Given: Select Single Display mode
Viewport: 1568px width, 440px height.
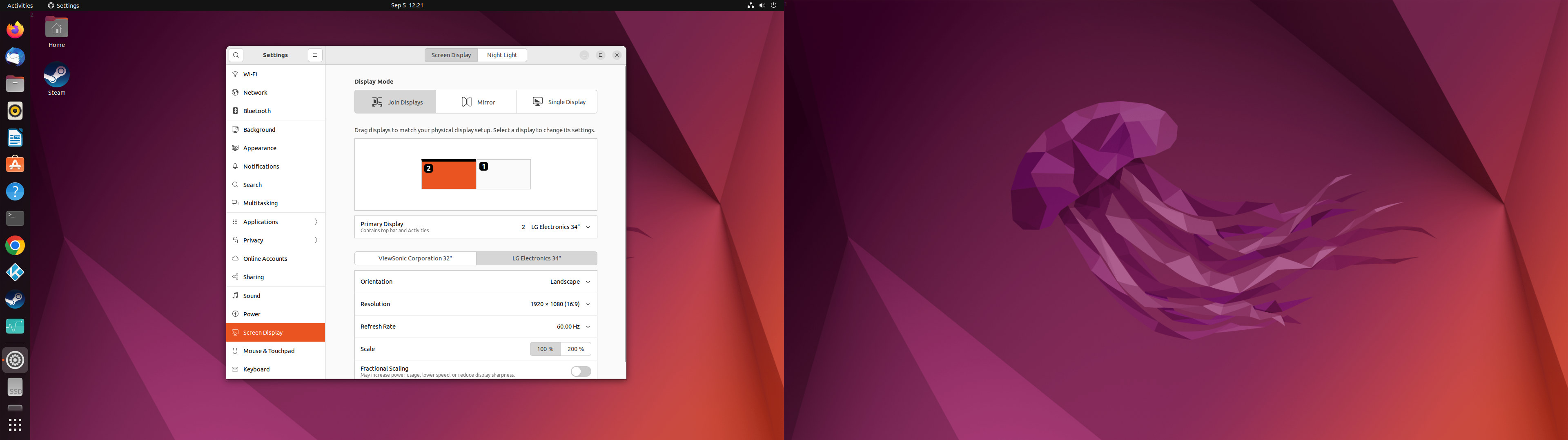Looking at the screenshot, I should 557,102.
